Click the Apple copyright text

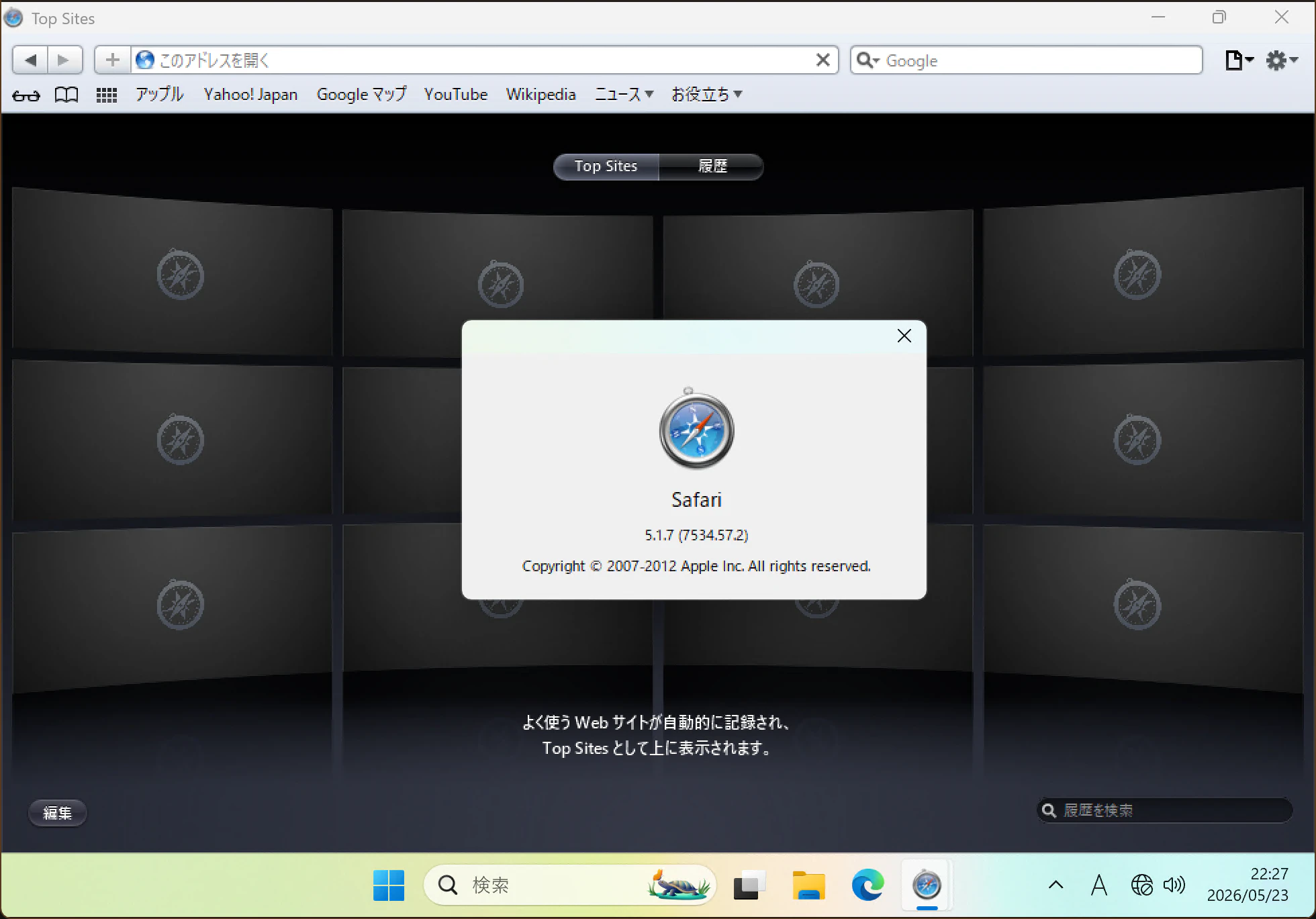(696, 566)
